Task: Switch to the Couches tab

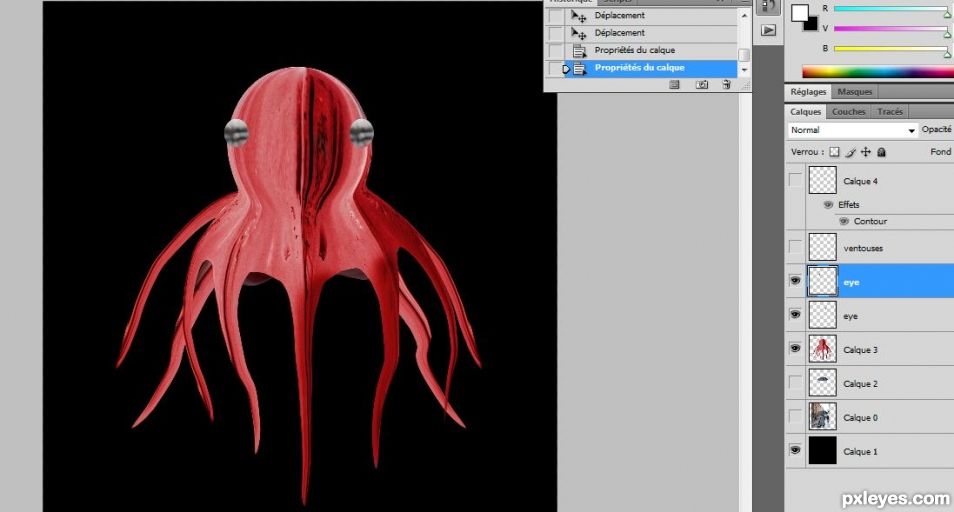Action: [848, 112]
